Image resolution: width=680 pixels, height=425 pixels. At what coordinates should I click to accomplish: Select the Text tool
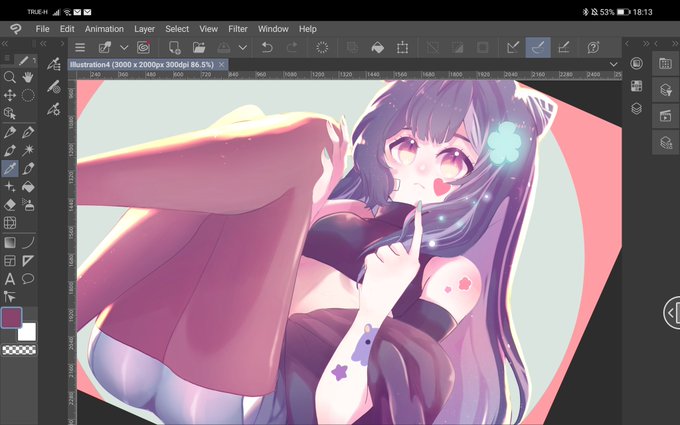click(10, 279)
